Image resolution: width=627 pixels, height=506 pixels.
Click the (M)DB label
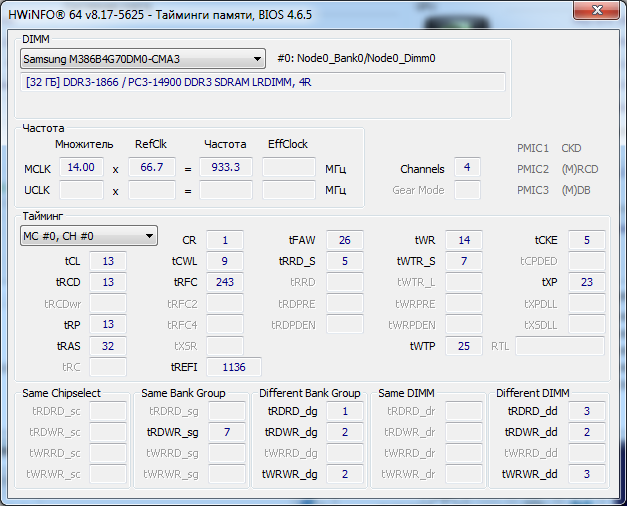point(576,190)
